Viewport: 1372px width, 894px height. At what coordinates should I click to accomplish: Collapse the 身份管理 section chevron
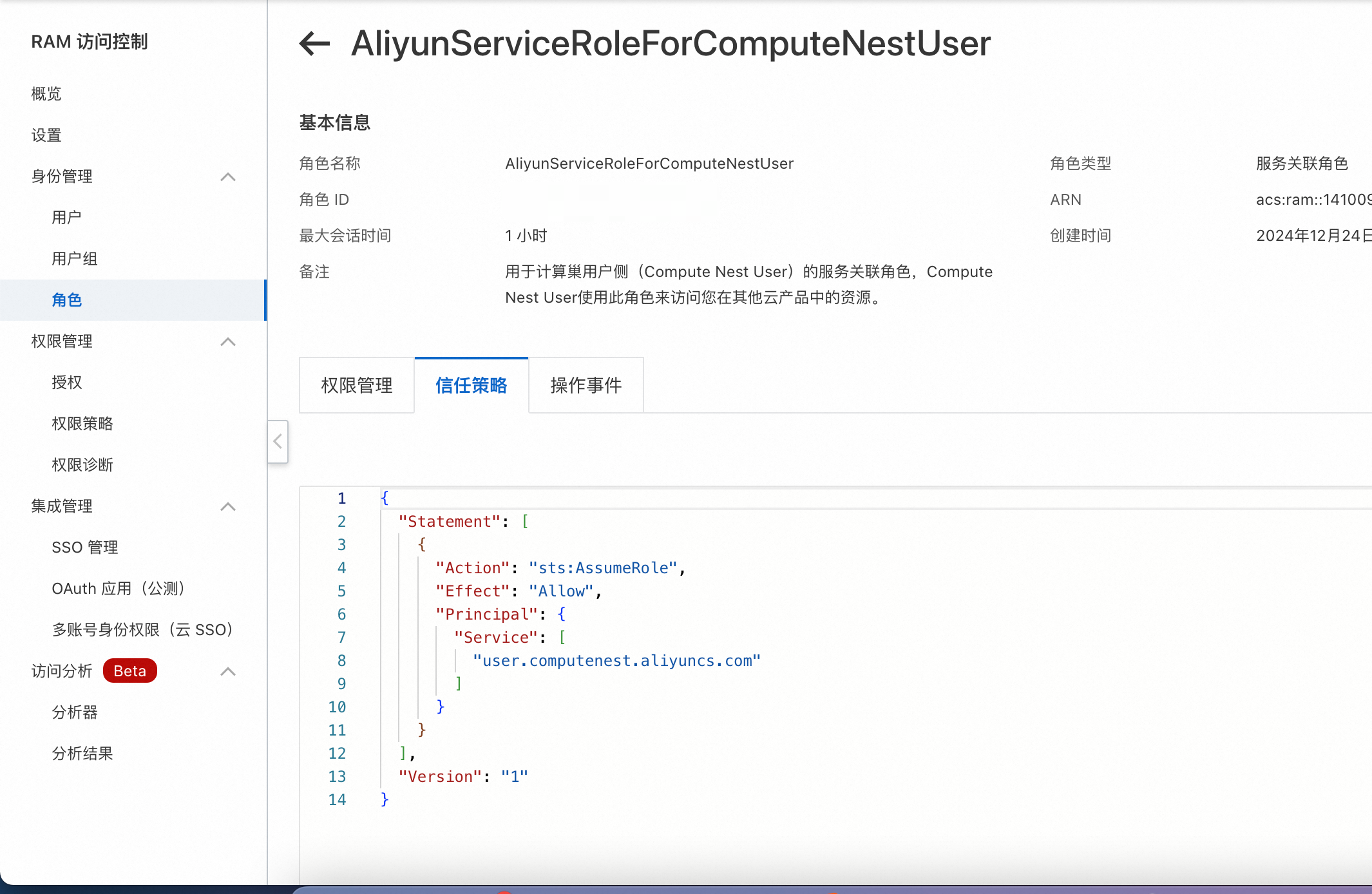228,176
